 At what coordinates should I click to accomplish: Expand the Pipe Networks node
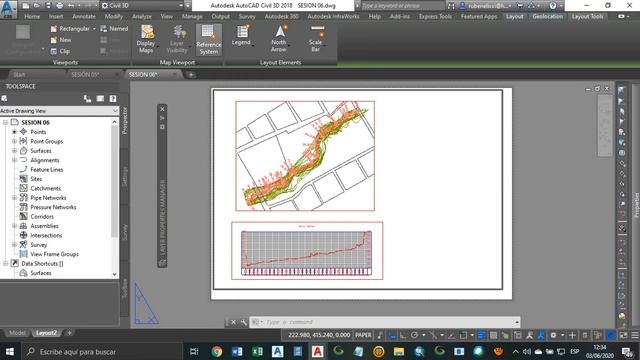(x=14, y=198)
